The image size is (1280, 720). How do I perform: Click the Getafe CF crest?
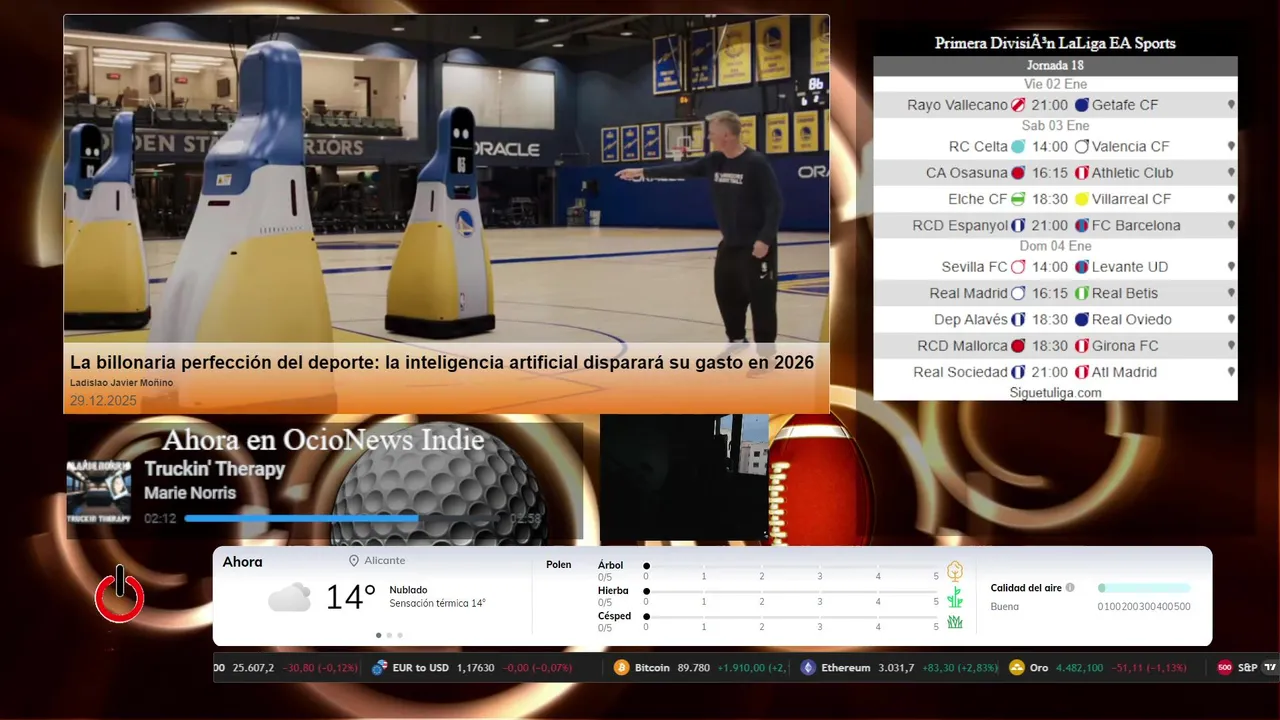(x=1082, y=105)
